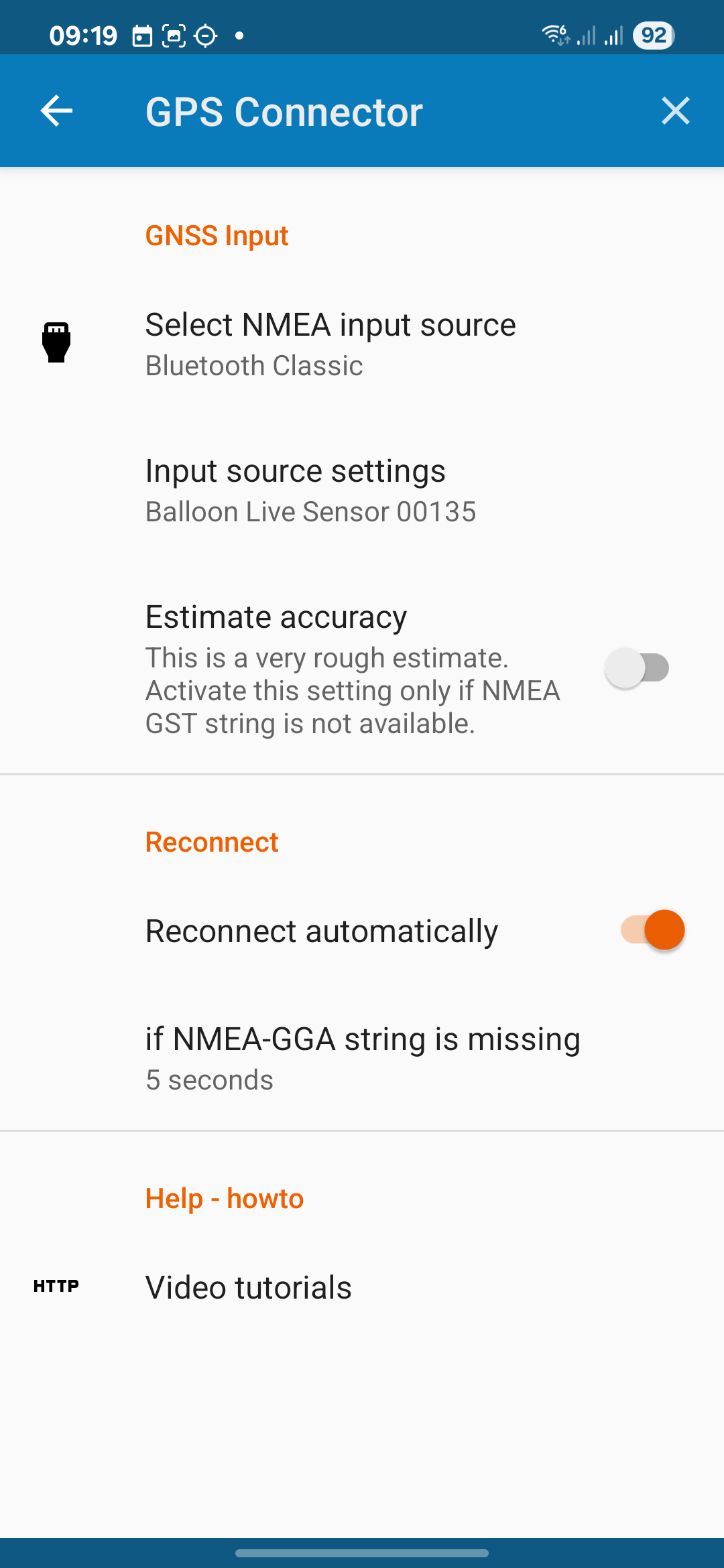Image resolution: width=724 pixels, height=1568 pixels.
Task: Tap the Estimate accuracy description text
Action: pyautogui.click(x=353, y=691)
